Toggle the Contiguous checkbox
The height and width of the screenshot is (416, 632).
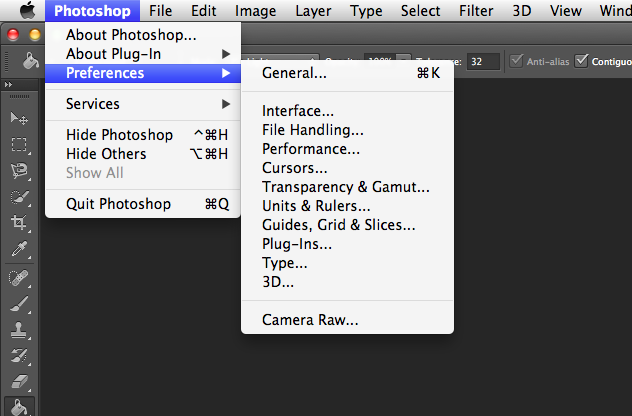tap(582, 61)
